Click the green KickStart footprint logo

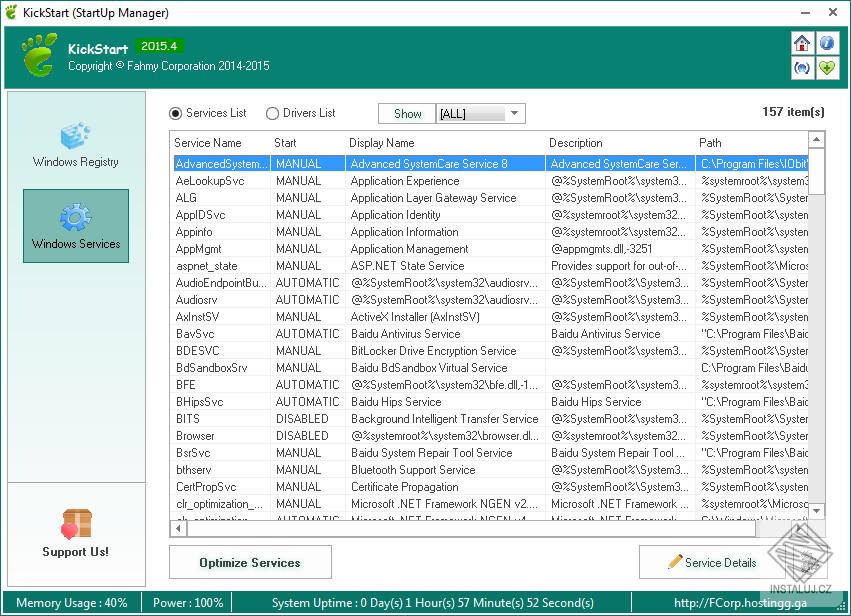point(40,55)
